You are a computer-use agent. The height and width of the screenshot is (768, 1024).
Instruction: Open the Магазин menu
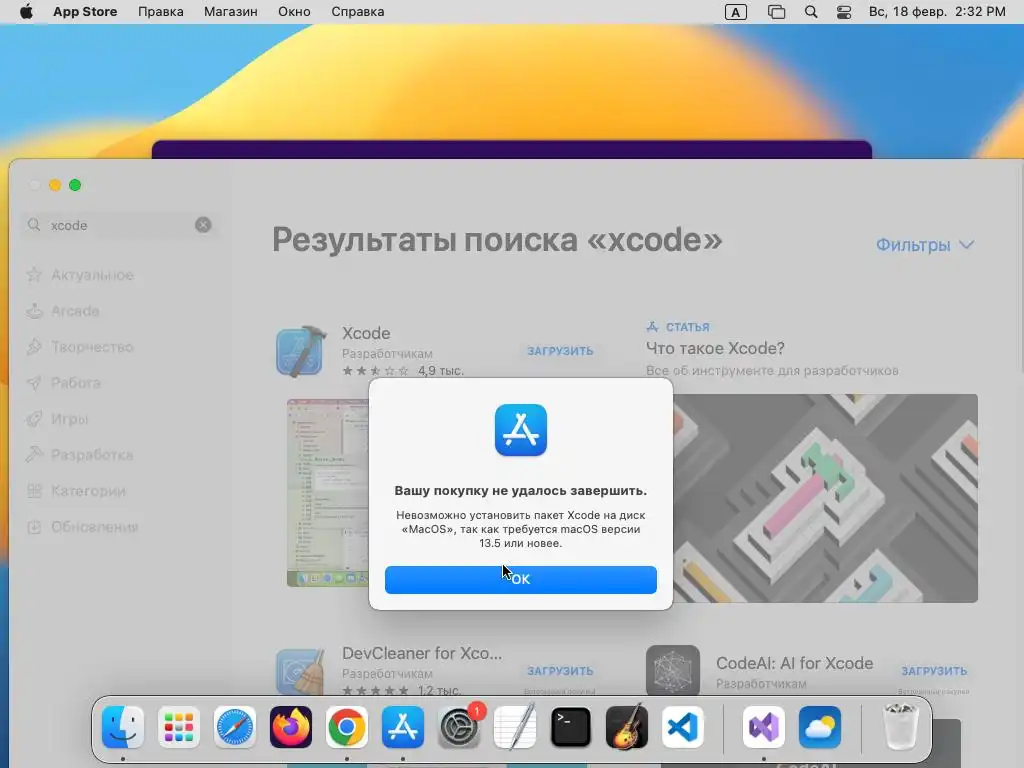[231, 12]
